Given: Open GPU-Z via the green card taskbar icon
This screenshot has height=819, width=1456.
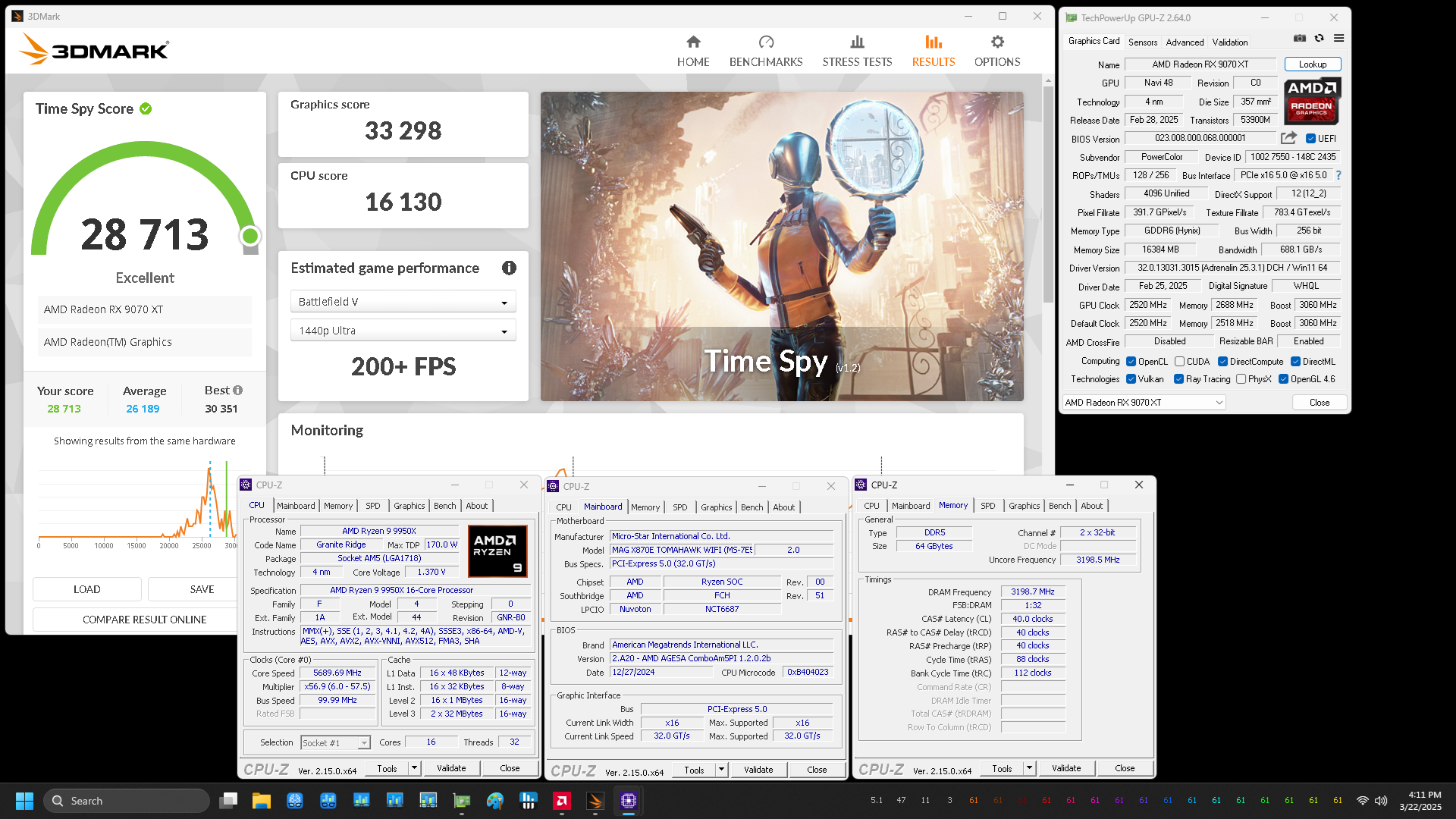Looking at the screenshot, I should (462, 801).
